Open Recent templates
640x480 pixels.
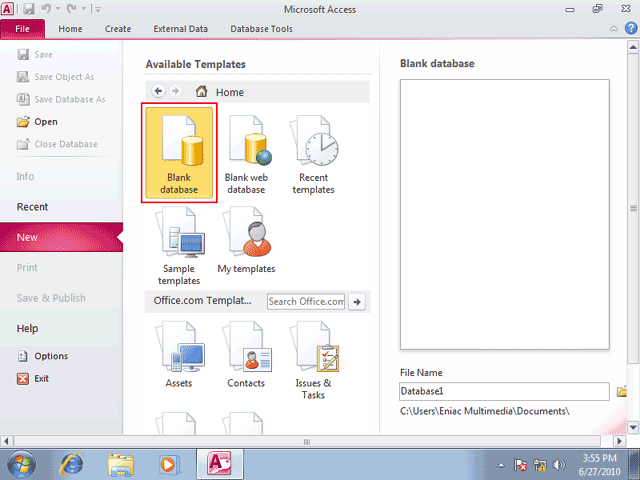(313, 153)
